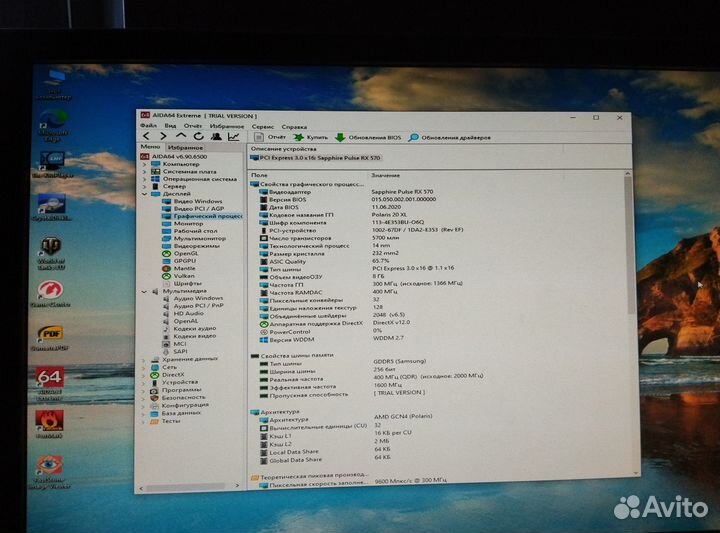The height and width of the screenshot is (533, 720).
Task: Collapse the Мультимедиа tree node
Action: 144,291
